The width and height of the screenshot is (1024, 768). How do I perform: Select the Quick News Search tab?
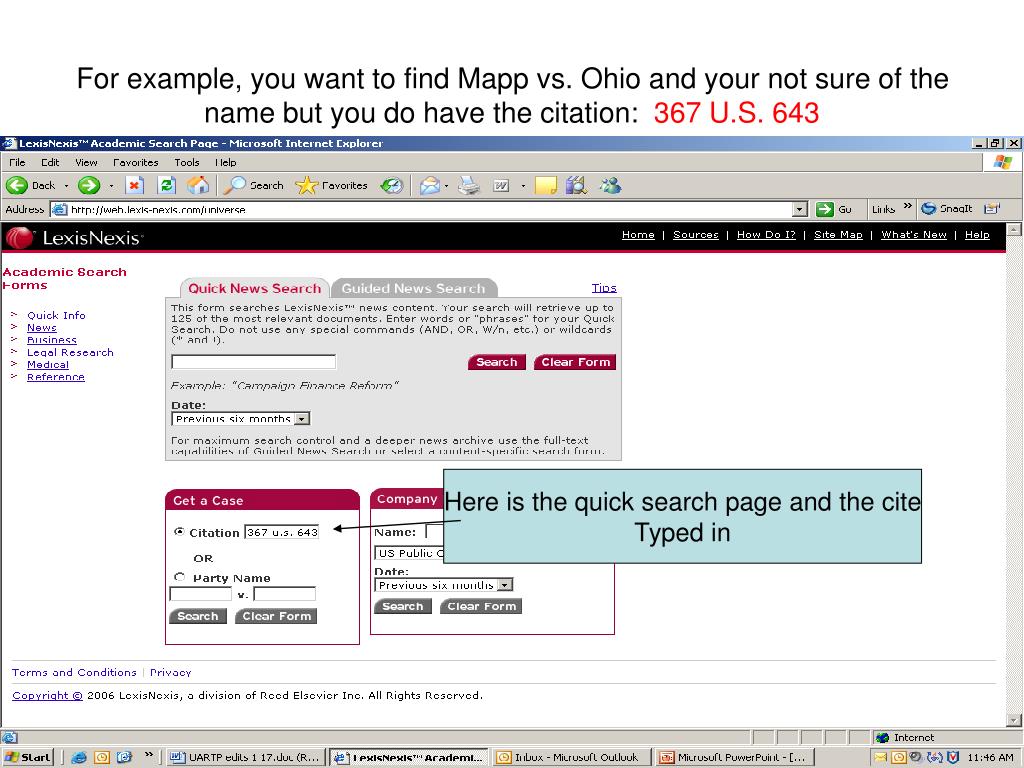(255, 288)
